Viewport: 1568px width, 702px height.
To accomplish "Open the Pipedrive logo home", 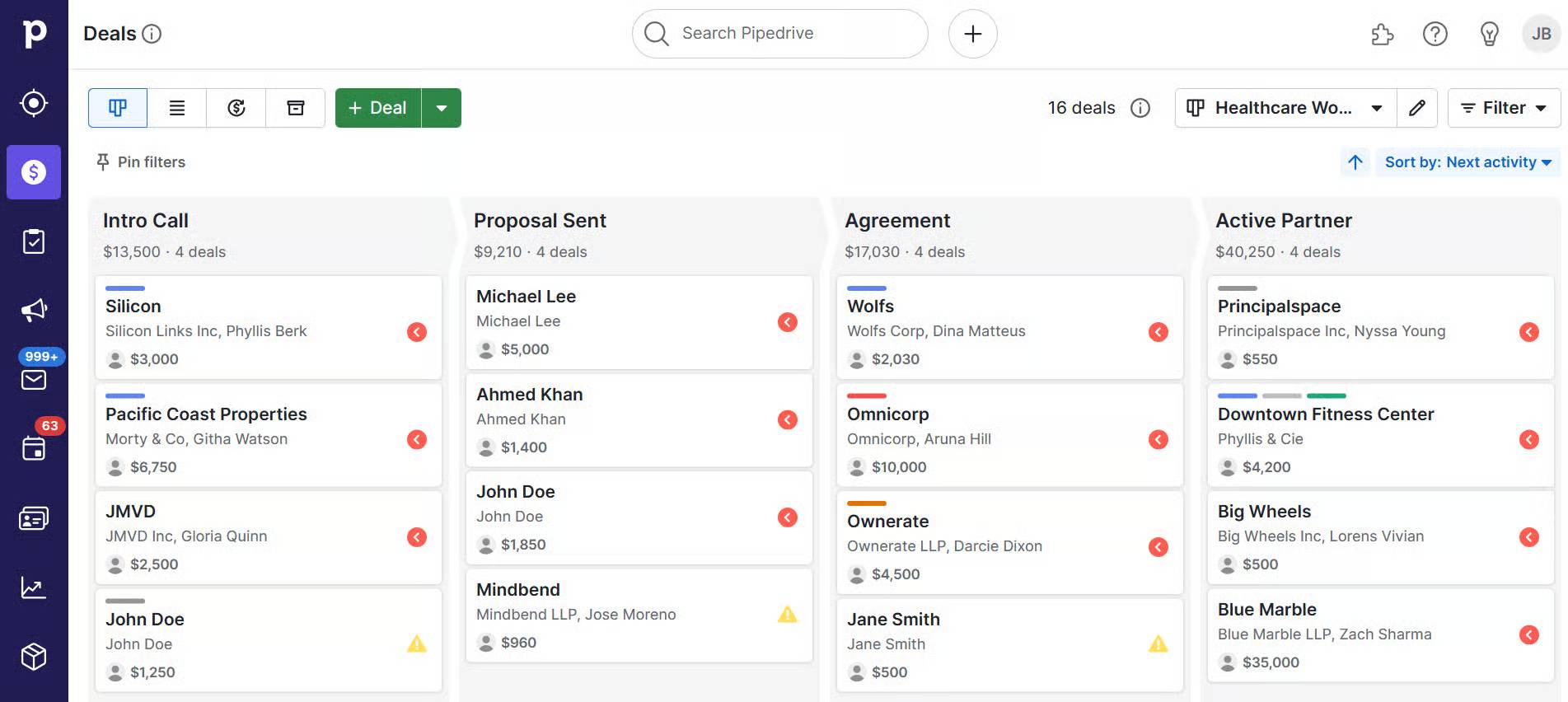I will tap(34, 34).
